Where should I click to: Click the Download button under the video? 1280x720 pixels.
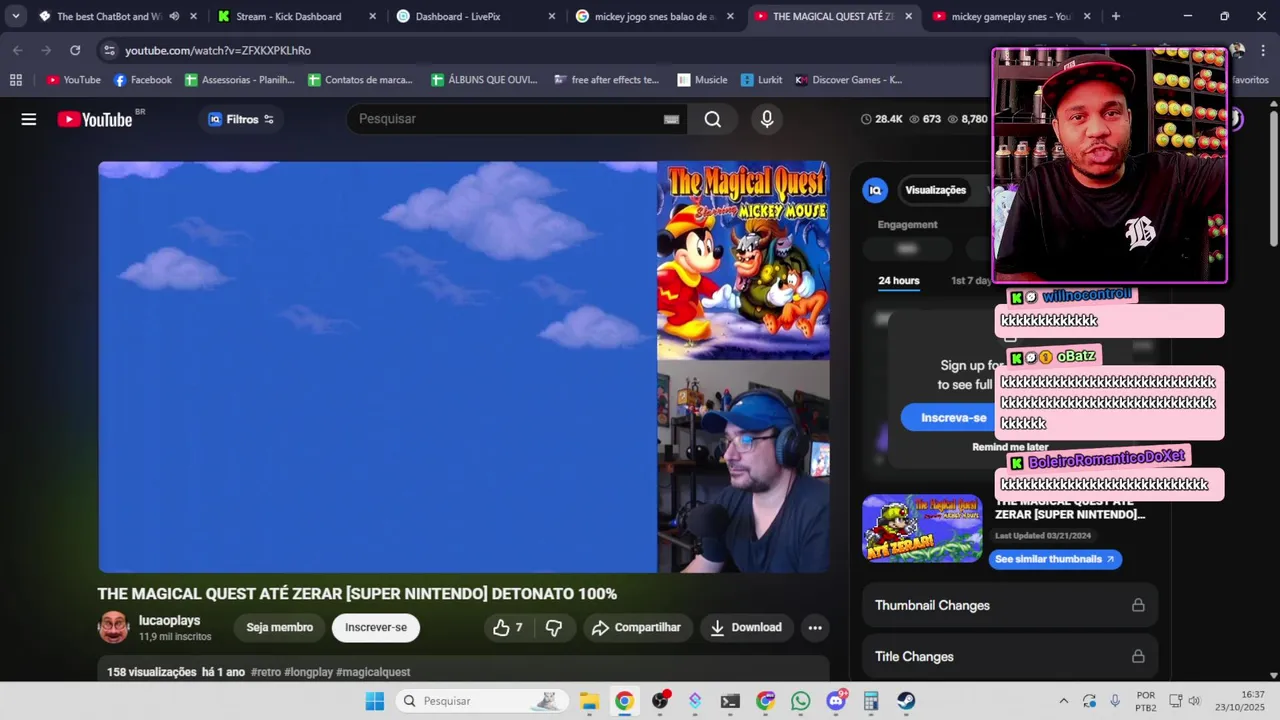(746, 627)
